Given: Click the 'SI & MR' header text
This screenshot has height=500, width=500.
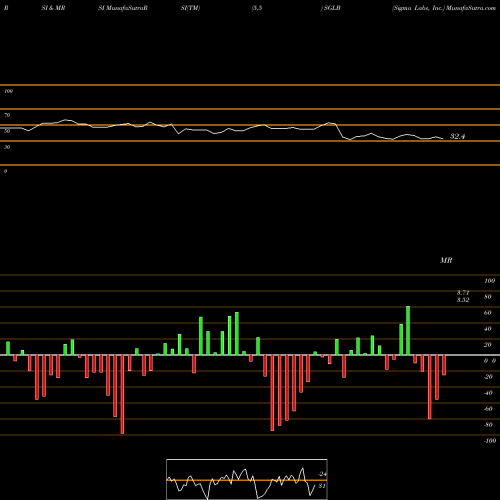Looking at the screenshot, I should 53,8.
